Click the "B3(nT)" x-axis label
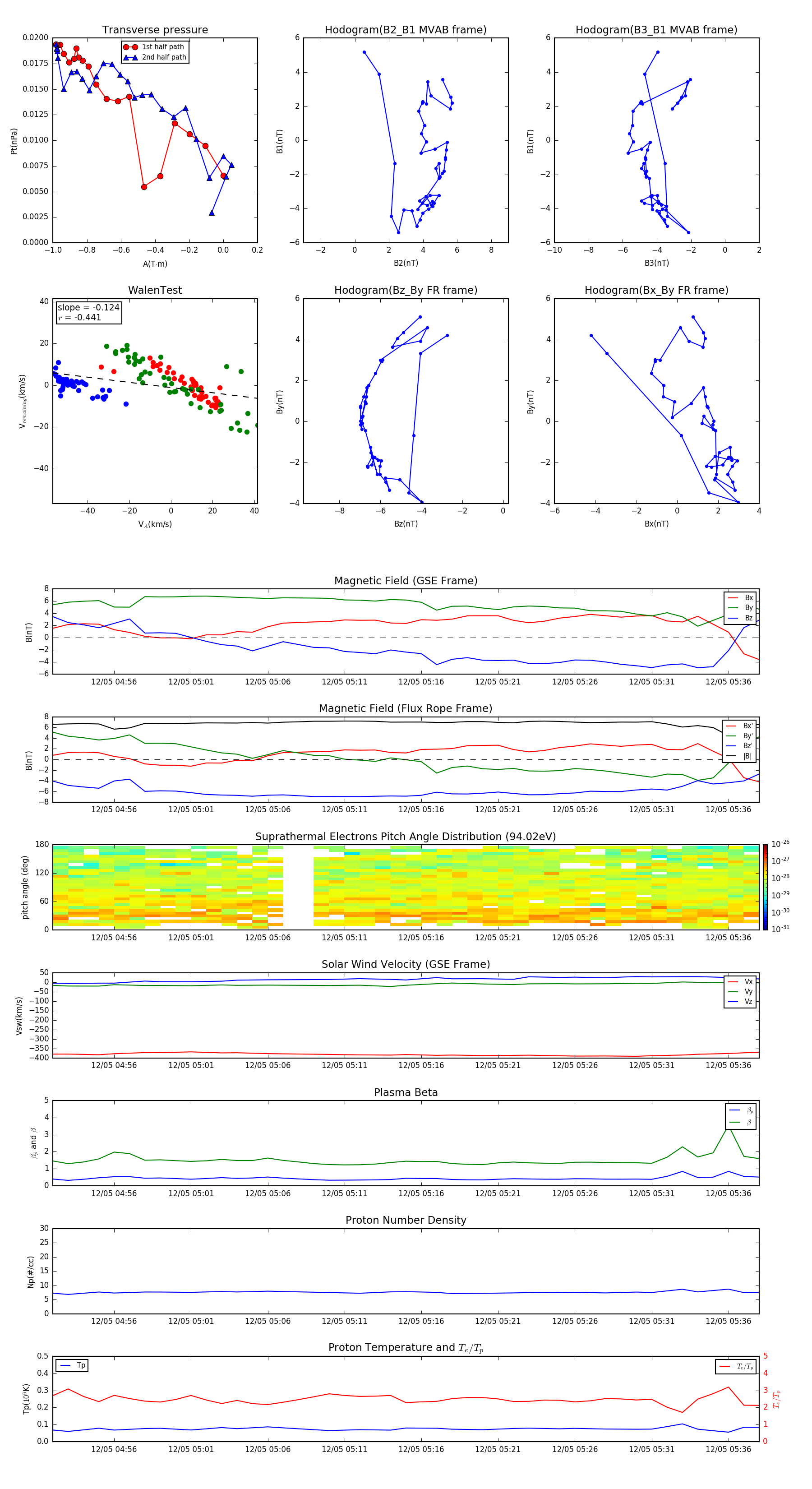 [x=656, y=263]
